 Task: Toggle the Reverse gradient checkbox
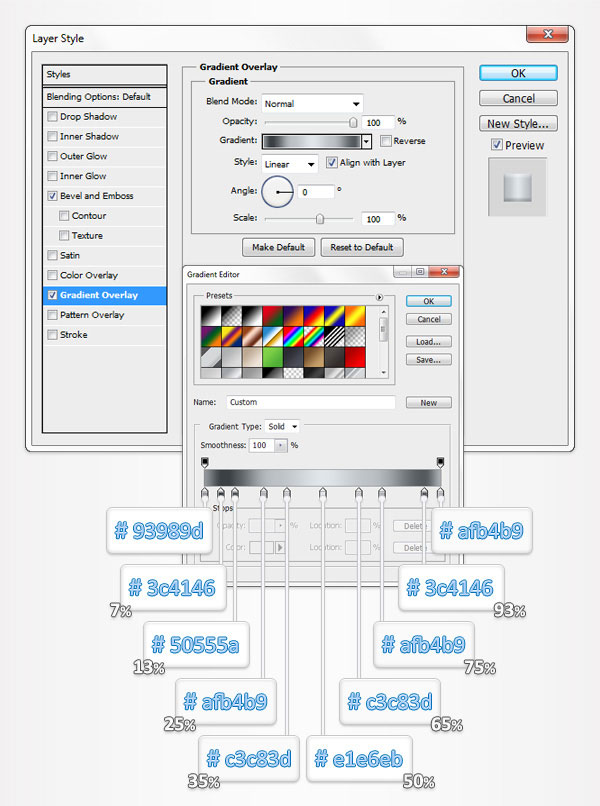coord(386,141)
